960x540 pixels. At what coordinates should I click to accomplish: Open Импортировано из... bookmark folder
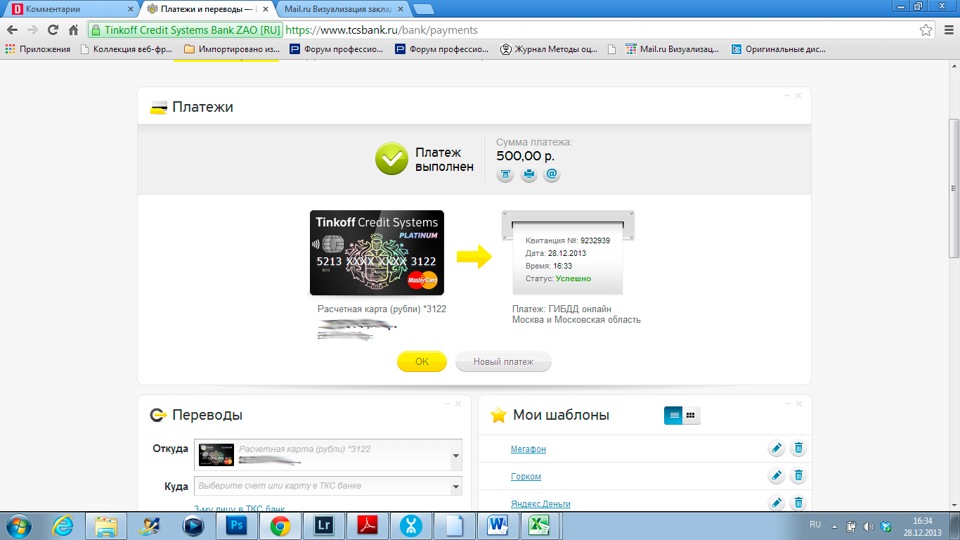point(232,49)
